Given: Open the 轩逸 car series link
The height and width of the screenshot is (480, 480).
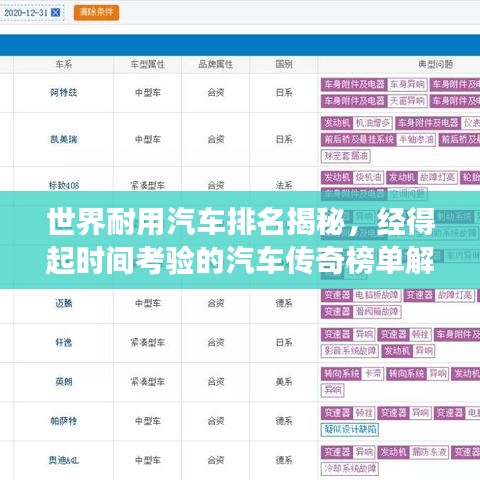Looking at the screenshot, I should click(x=64, y=342).
